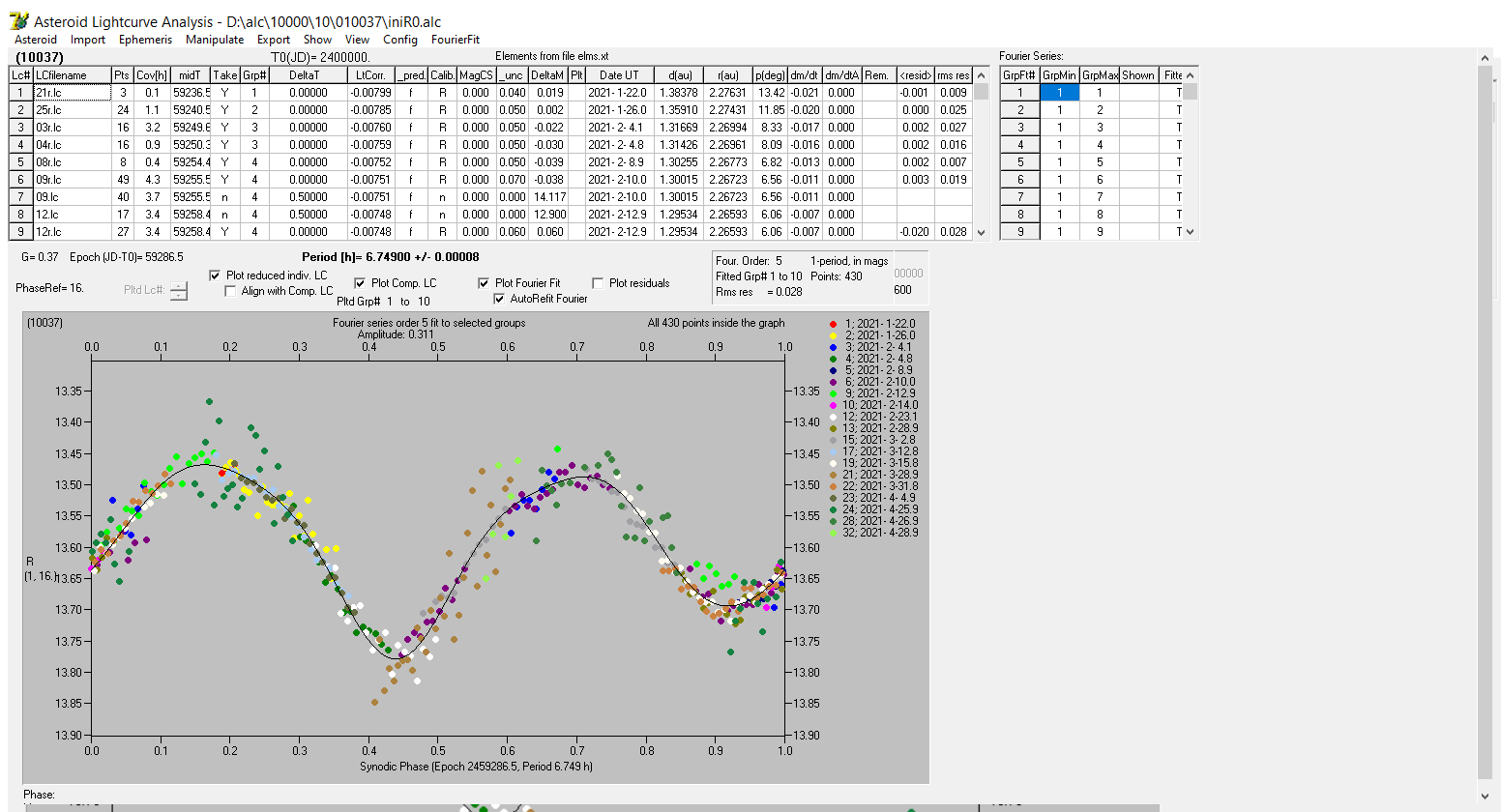Click the LCfilename column header

(x=72, y=75)
